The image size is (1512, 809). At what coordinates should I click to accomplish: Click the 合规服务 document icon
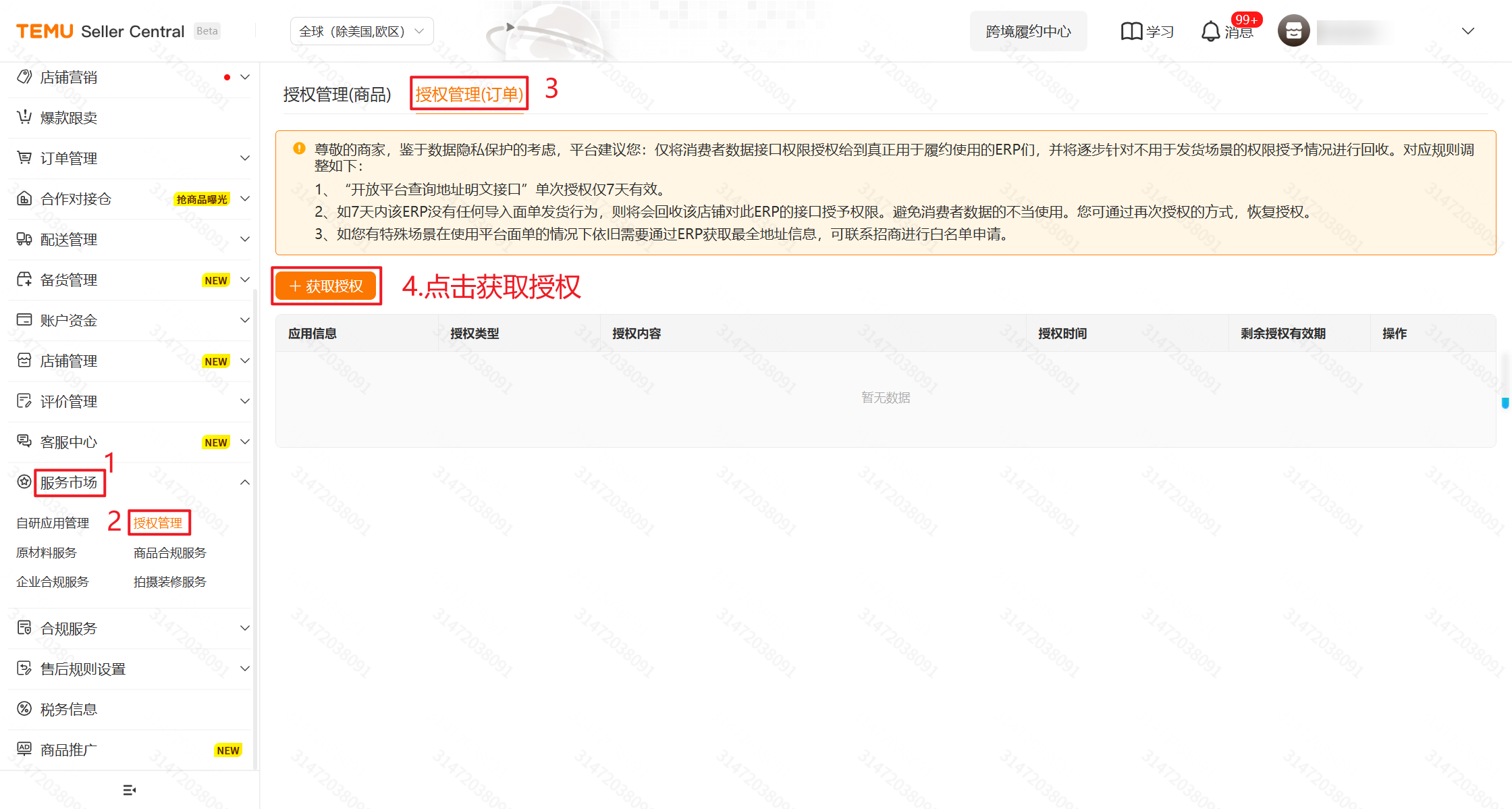click(x=24, y=628)
